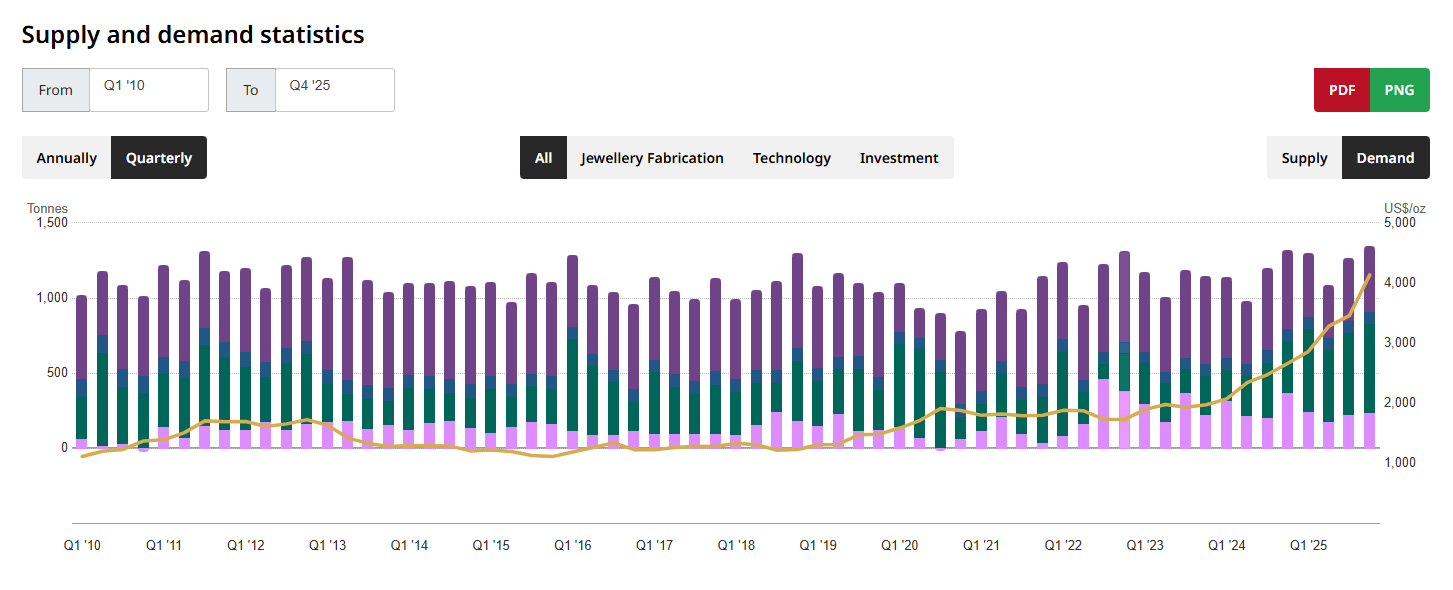This screenshot has height=590, width=1453.
Task: Switch to Annually view
Action: point(67,158)
